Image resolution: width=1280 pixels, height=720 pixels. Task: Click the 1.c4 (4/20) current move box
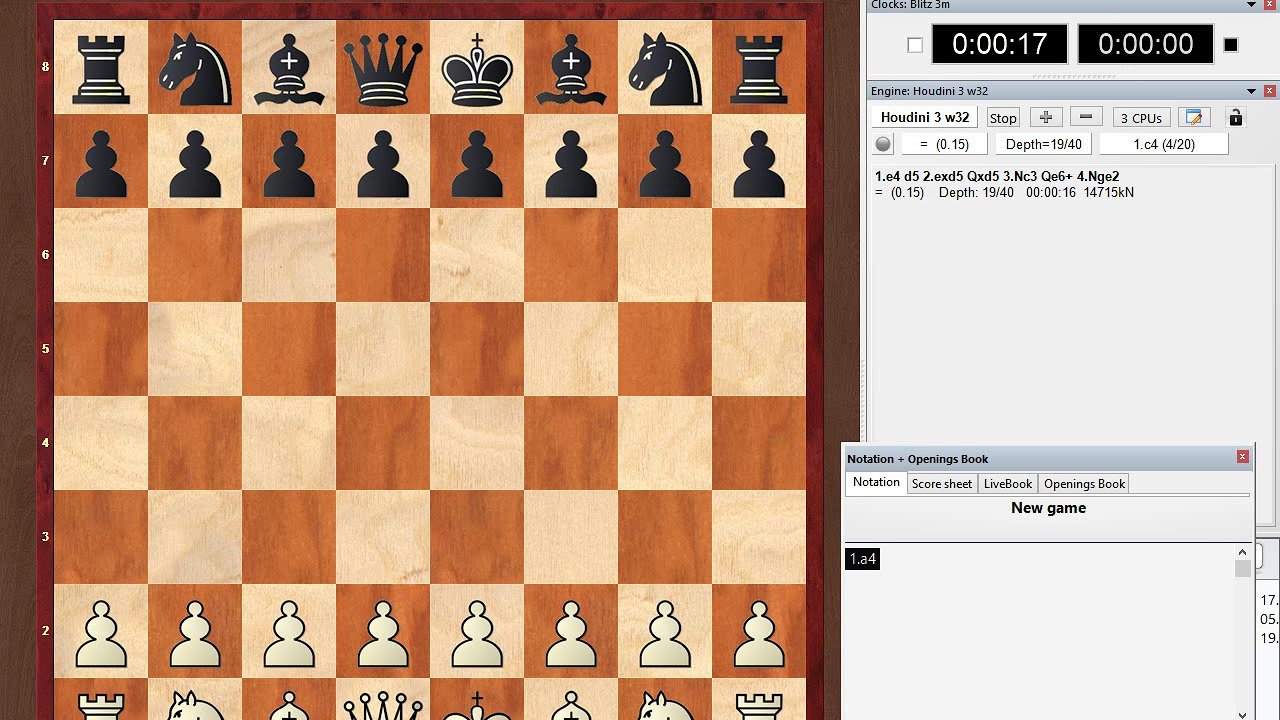1164,144
